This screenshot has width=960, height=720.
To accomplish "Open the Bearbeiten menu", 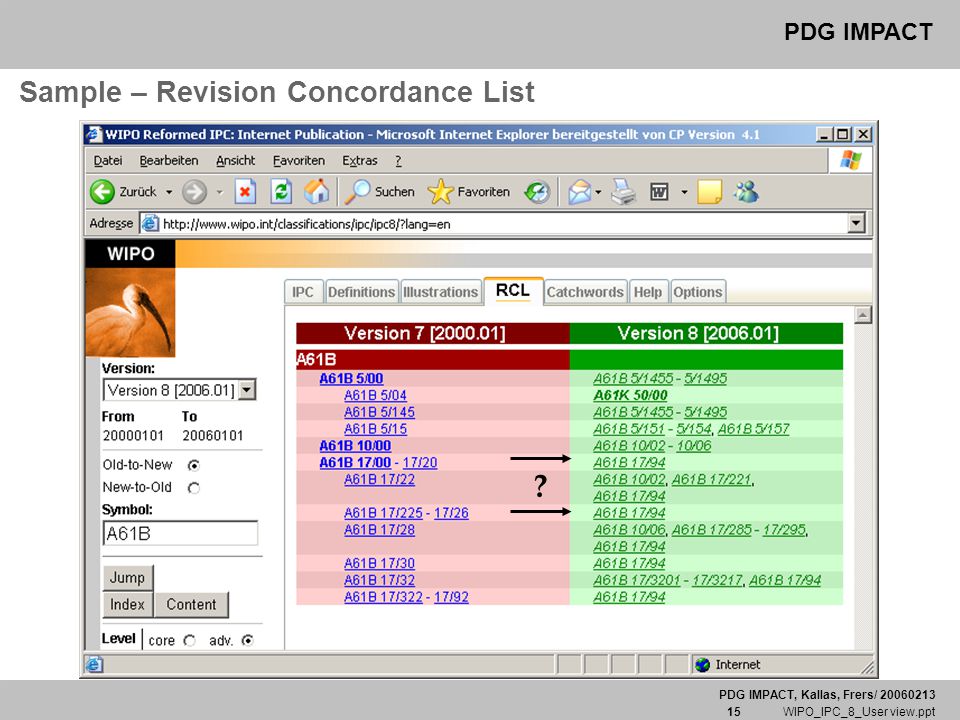I will click(169, 161).
